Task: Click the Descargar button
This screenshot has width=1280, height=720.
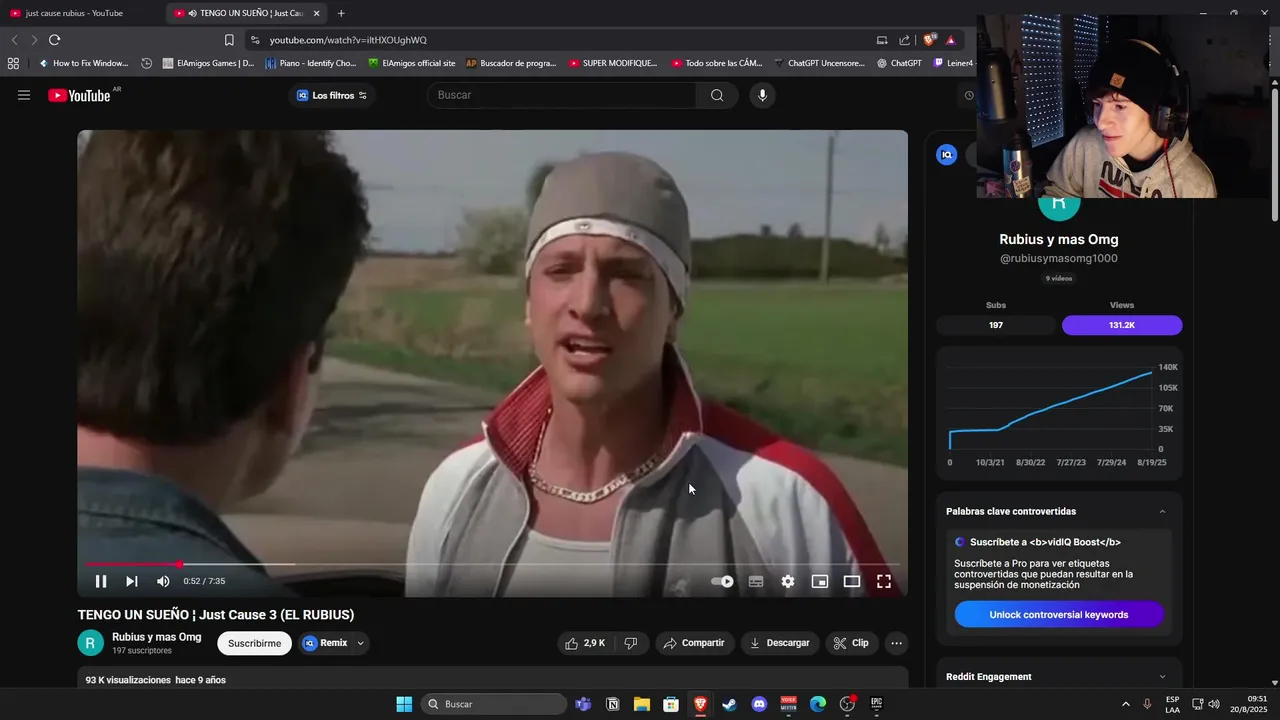Action: coord(779,643)
